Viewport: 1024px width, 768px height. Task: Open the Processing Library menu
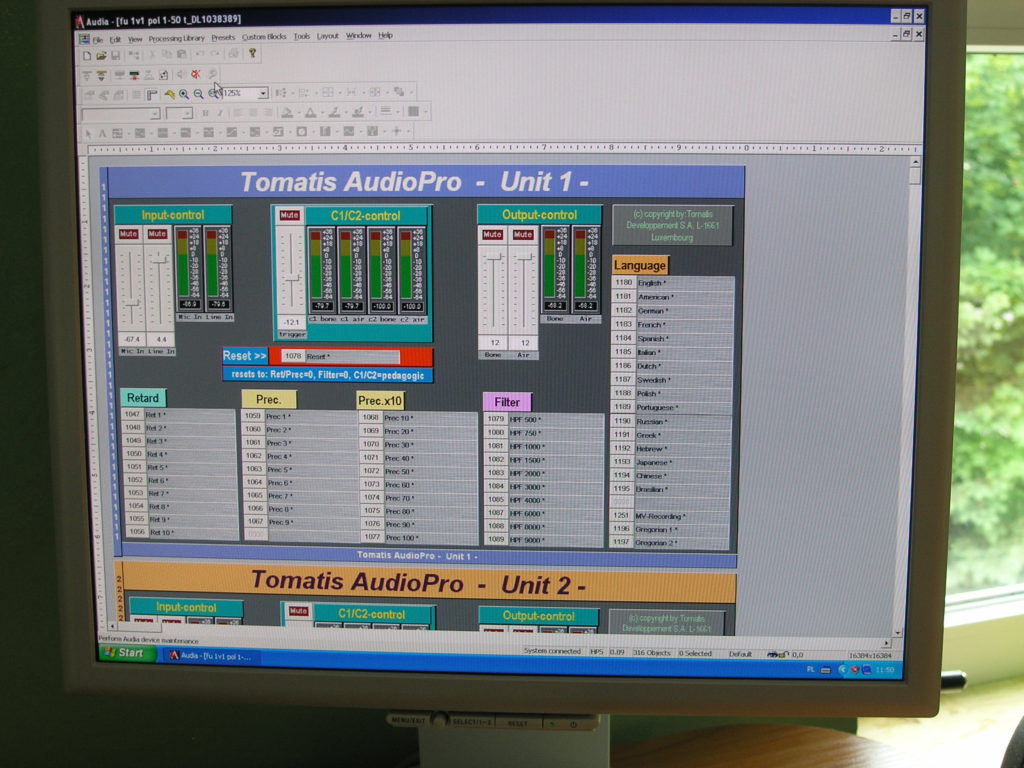click(x=176, y=39)
